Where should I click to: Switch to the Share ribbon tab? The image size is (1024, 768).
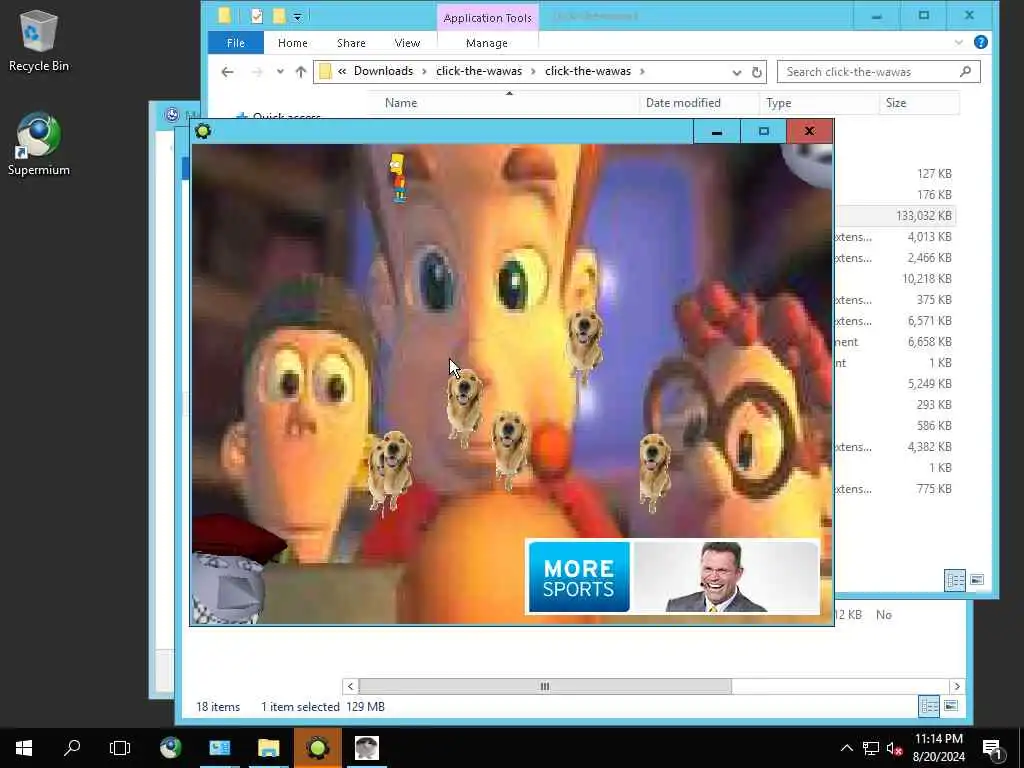pos(351,43)
